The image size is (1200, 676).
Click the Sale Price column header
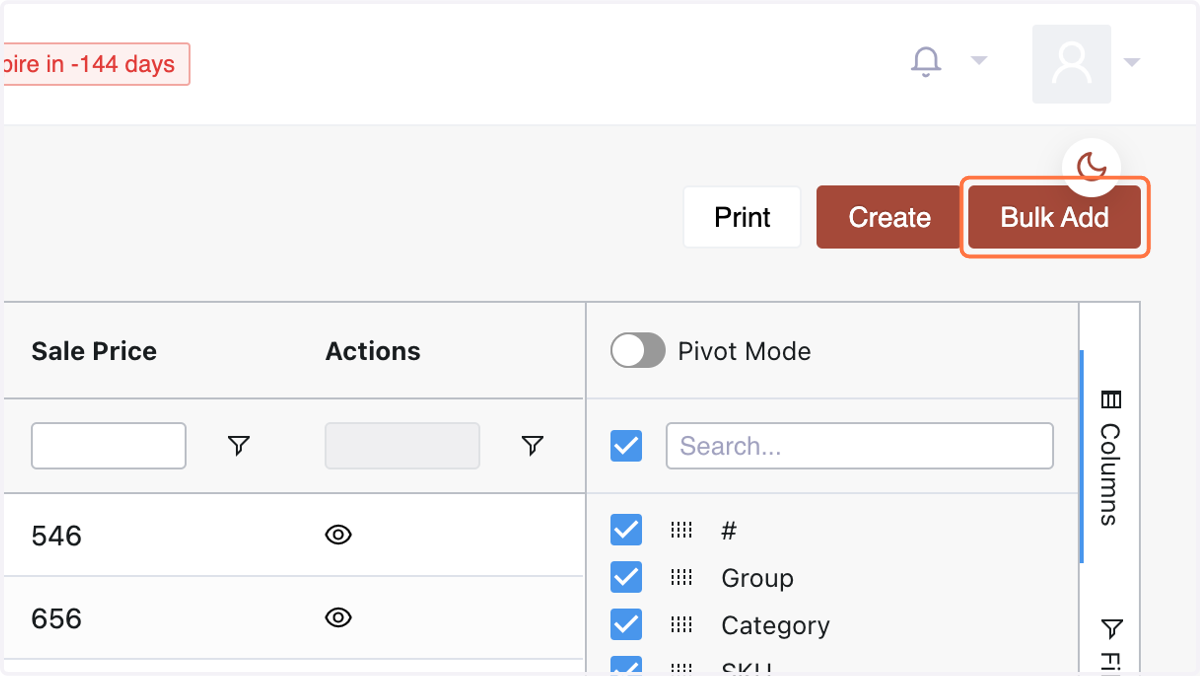point(94,351)
